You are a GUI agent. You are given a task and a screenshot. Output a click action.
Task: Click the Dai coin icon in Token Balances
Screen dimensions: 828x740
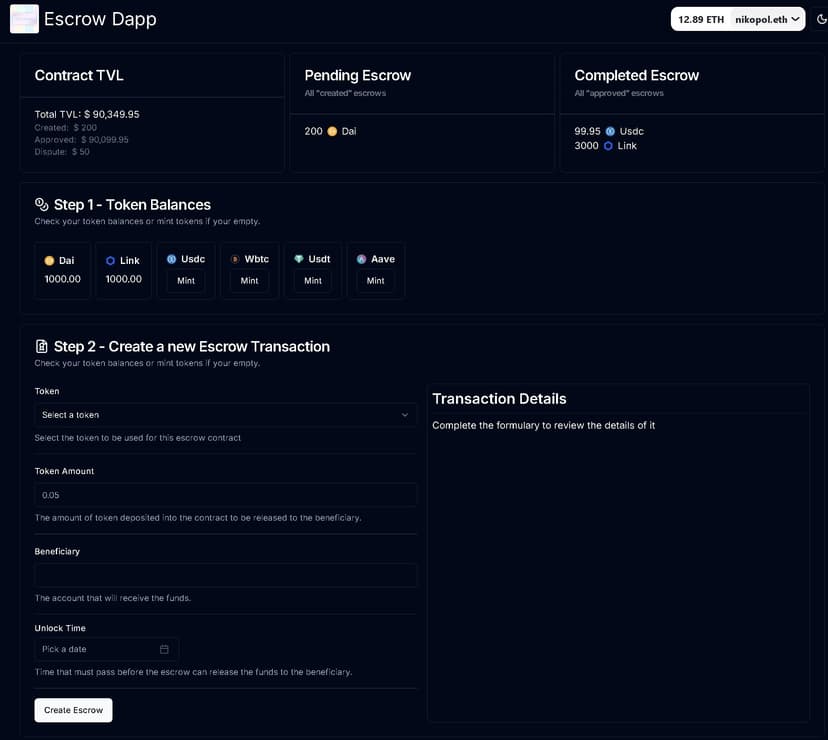pyautogui.click(x=48, y=260)
